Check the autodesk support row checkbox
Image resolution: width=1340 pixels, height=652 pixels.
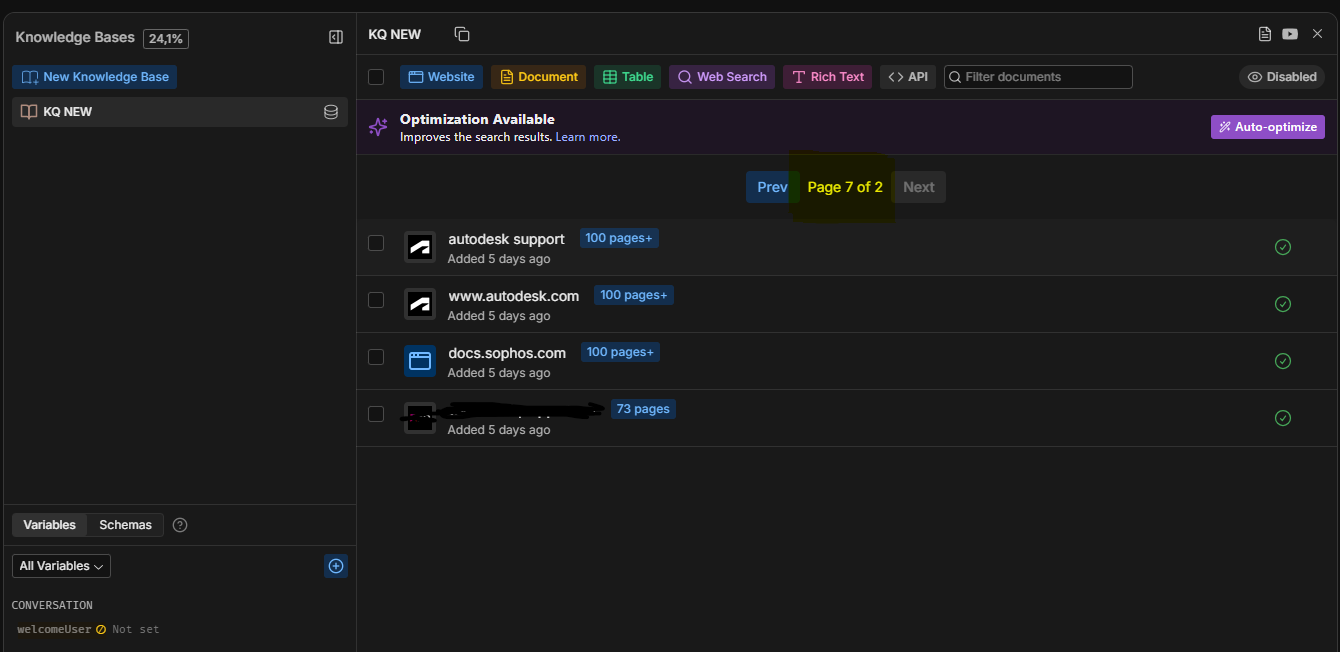click(x=376, y=243)
